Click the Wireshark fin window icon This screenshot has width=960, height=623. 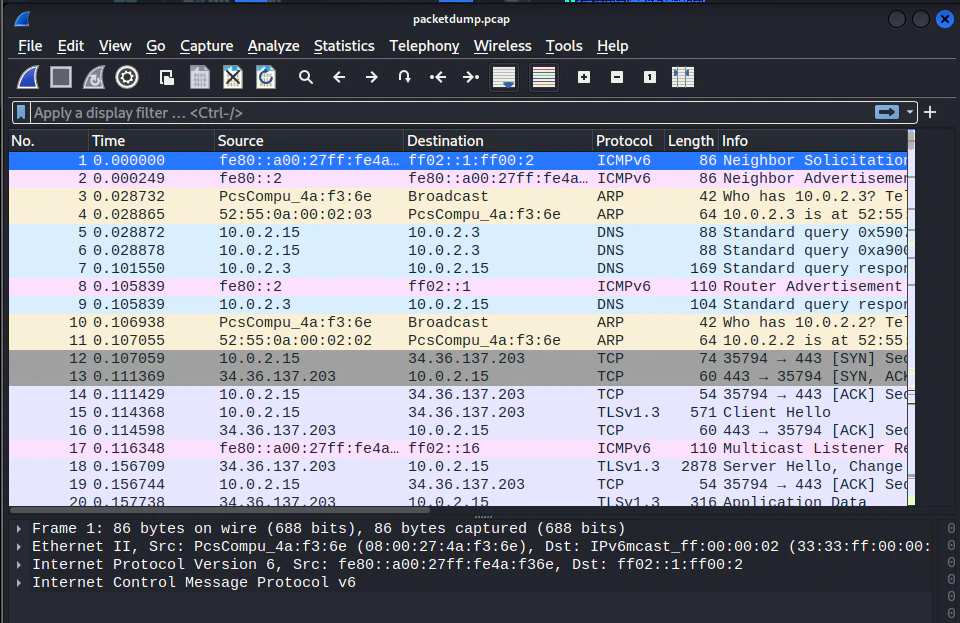23,19
